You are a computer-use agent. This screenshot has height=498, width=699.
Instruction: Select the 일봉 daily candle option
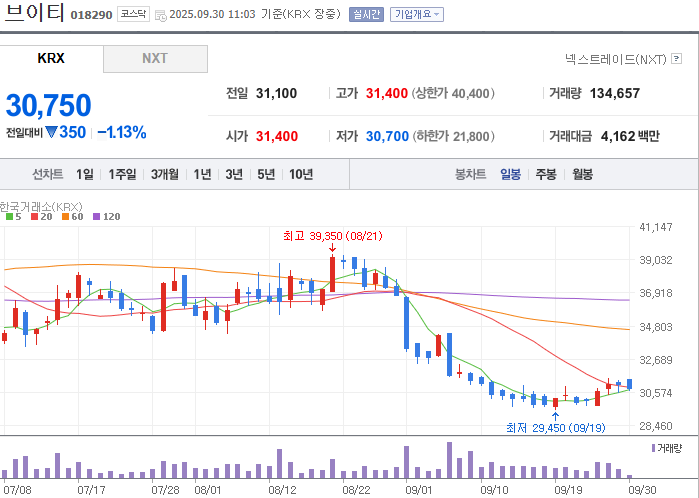tap(510, 174)
